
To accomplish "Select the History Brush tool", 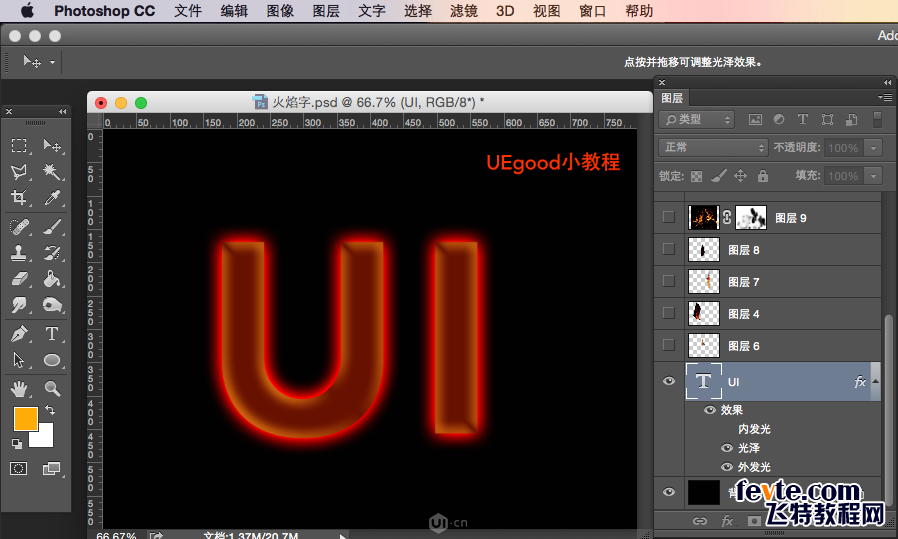I will (52, 253).
